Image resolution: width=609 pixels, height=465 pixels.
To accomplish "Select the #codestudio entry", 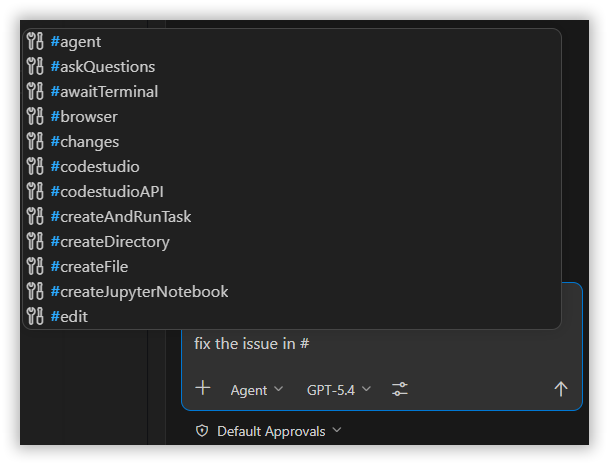I will [292, 167].
